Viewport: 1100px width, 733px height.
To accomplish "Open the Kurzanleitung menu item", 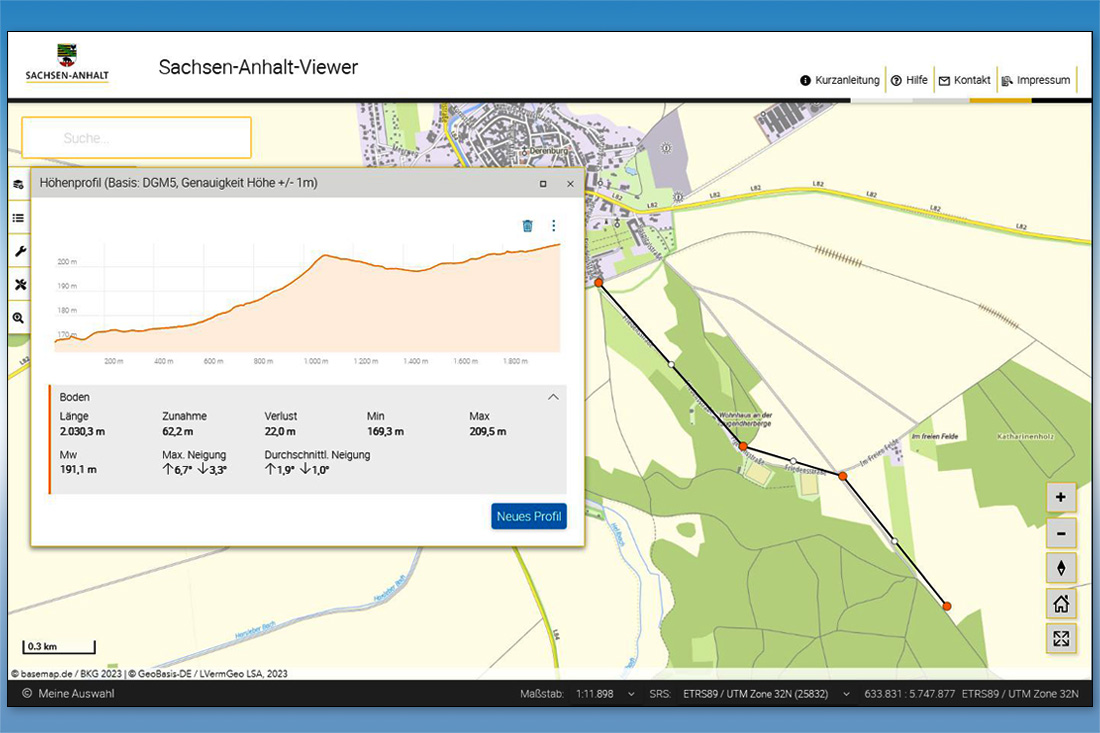I will tap(840, 80).
